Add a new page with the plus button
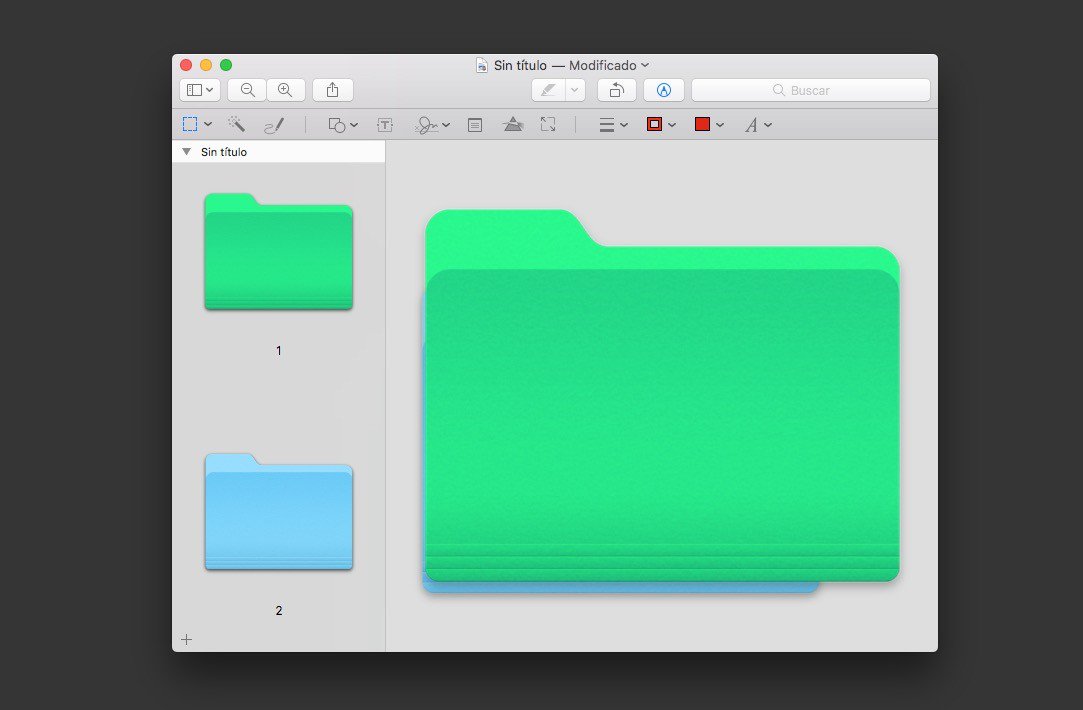 (x=186, y=639)
